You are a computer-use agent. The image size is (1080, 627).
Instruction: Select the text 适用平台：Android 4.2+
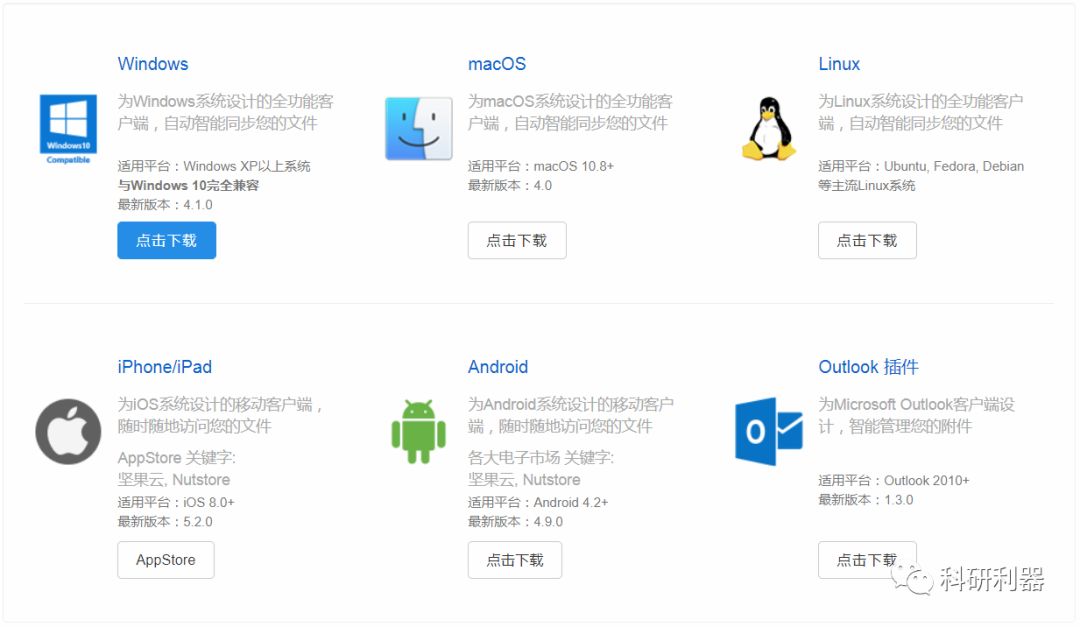538,502
